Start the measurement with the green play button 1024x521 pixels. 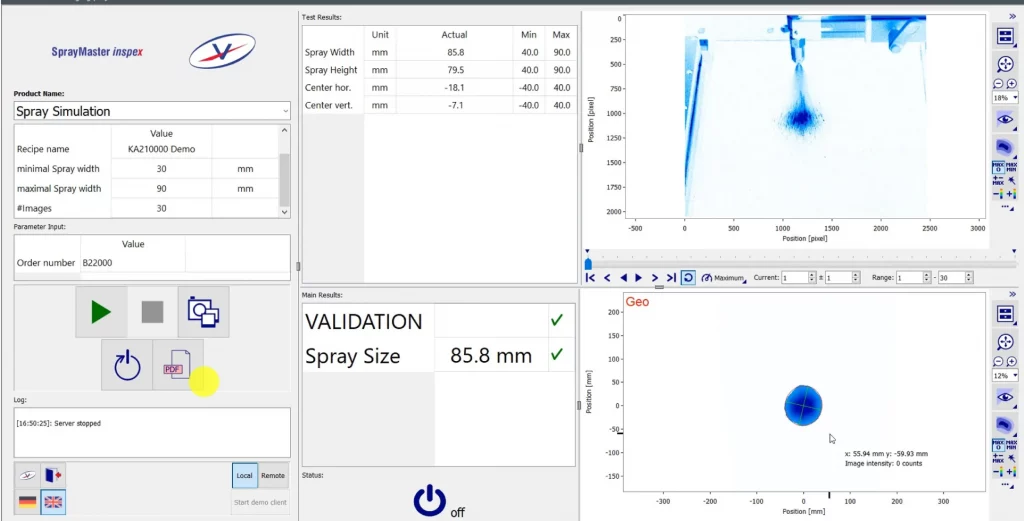[x=101, y=312]
